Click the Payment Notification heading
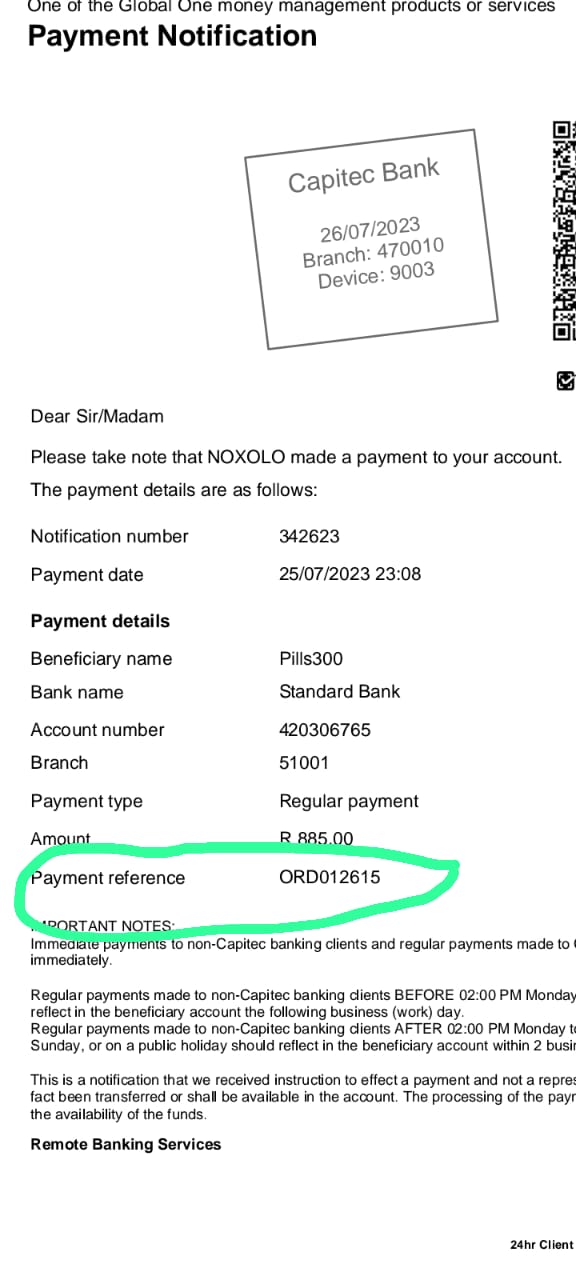The image size is (576, 1280). (x=172, y=36)
